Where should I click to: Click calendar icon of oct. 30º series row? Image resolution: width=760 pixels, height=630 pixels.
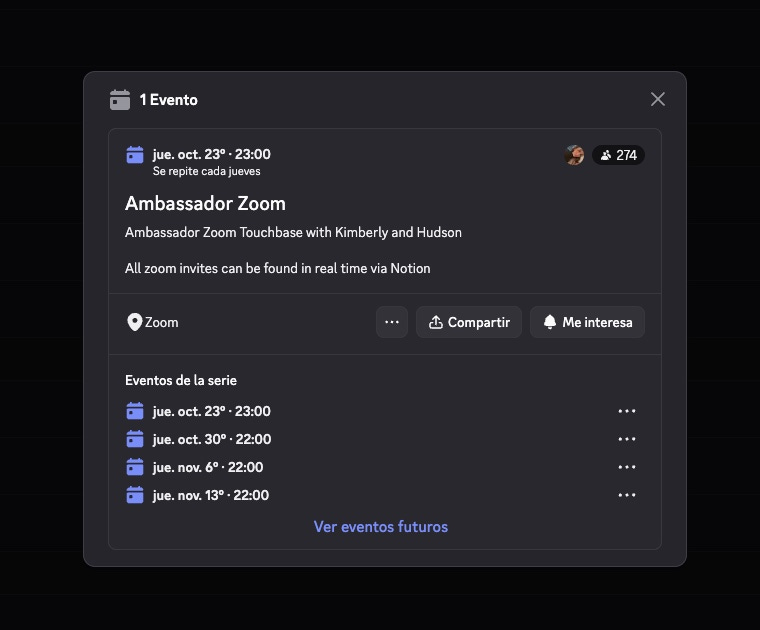point(135,439)
